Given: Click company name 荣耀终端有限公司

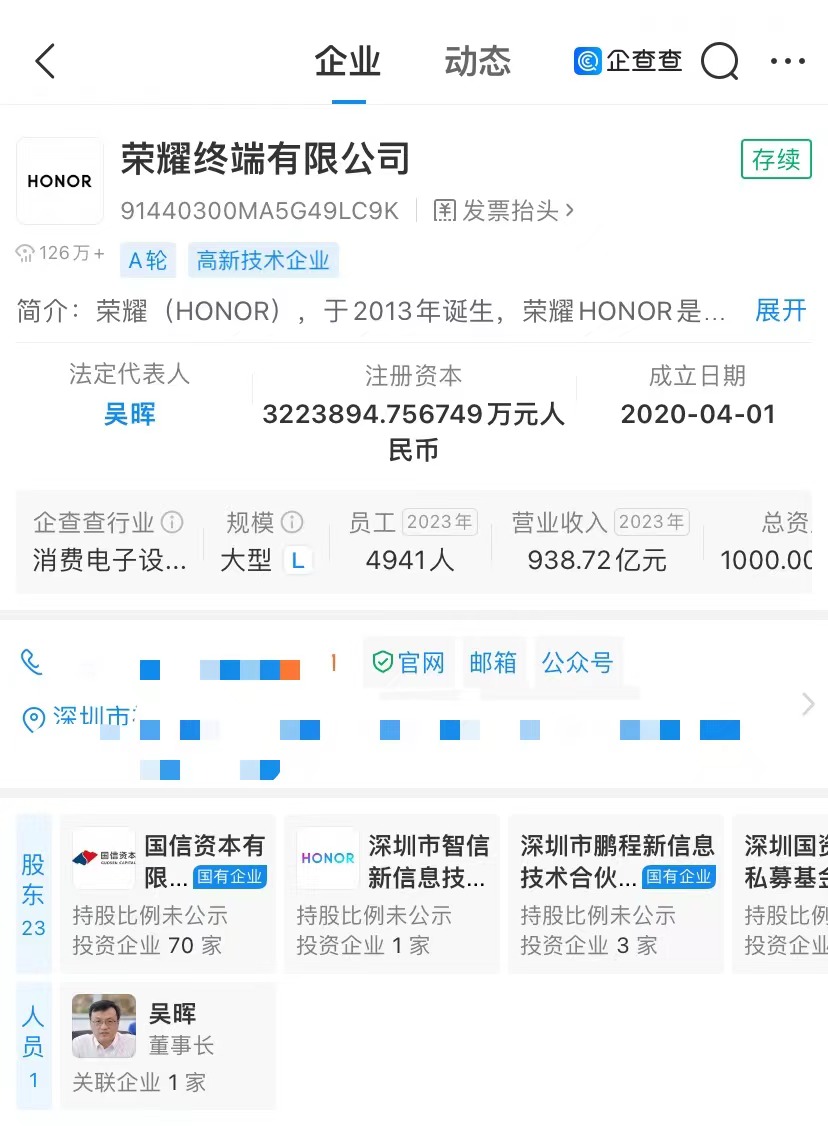Looking at the screenshot, I should click(x=266, y=159).
